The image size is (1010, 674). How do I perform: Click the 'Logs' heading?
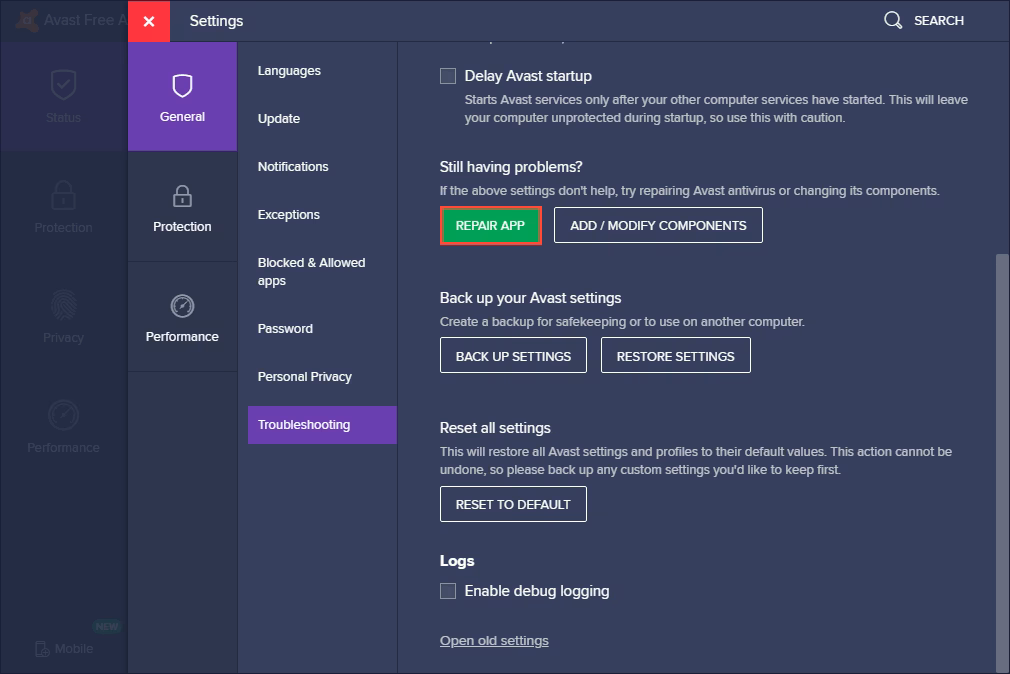457,561
